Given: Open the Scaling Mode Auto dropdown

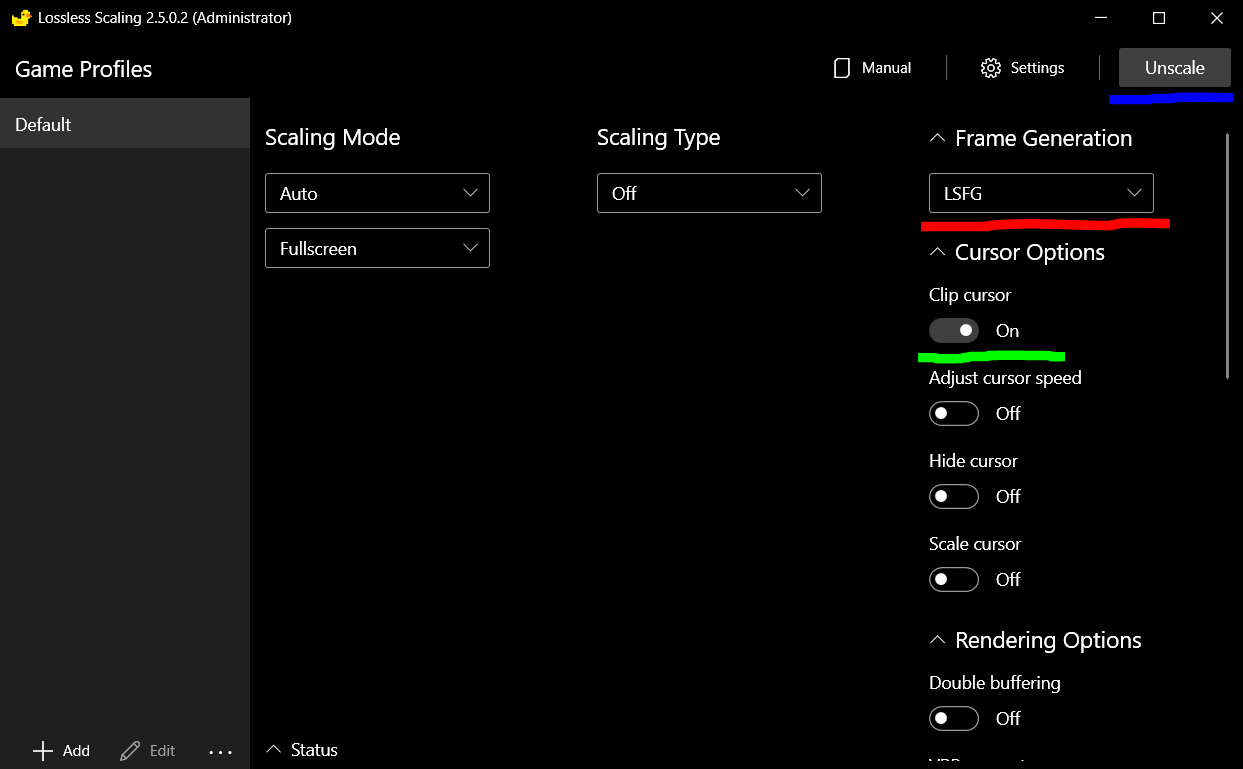Looking at the screenshot, I should click(377, 193).
